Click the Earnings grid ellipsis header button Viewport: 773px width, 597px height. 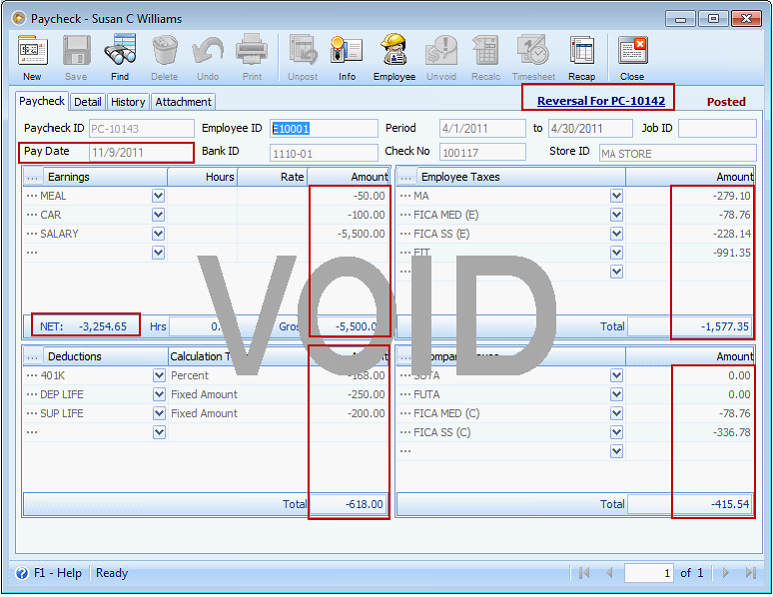[33, 177]
